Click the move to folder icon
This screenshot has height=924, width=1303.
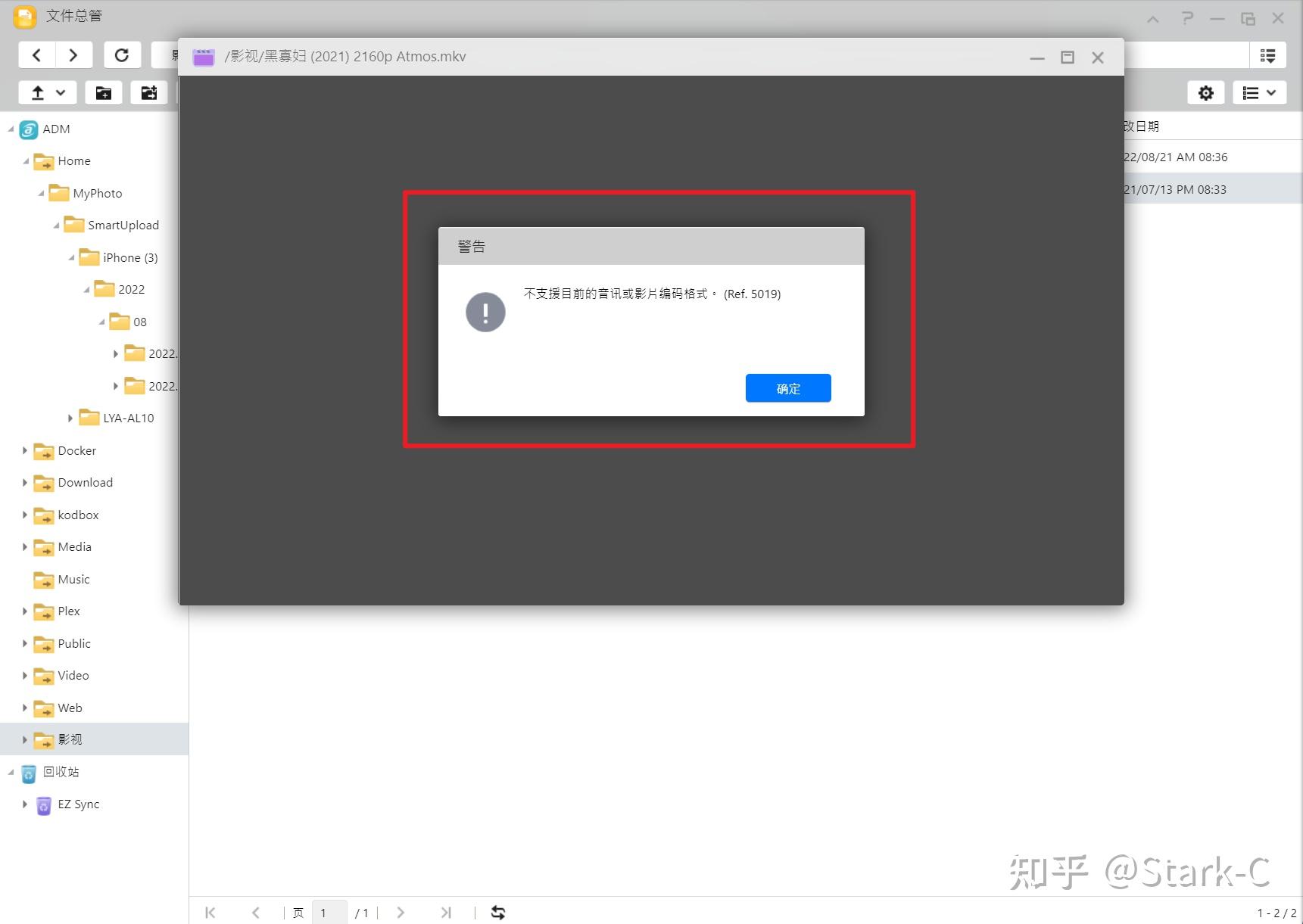tap(149, 92)
